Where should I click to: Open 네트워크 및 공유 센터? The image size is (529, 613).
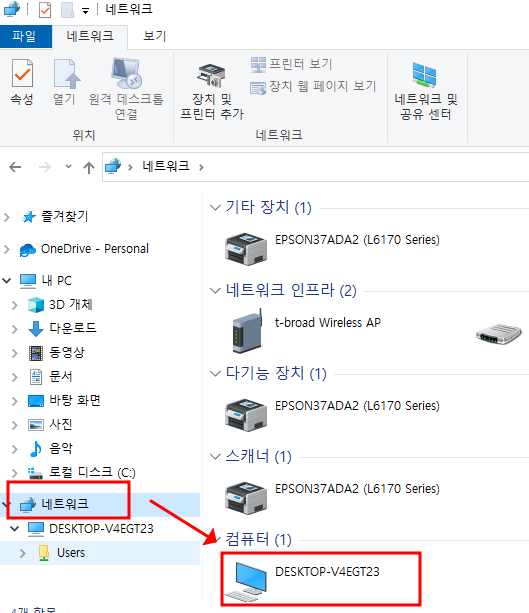[x=425, y=91]
